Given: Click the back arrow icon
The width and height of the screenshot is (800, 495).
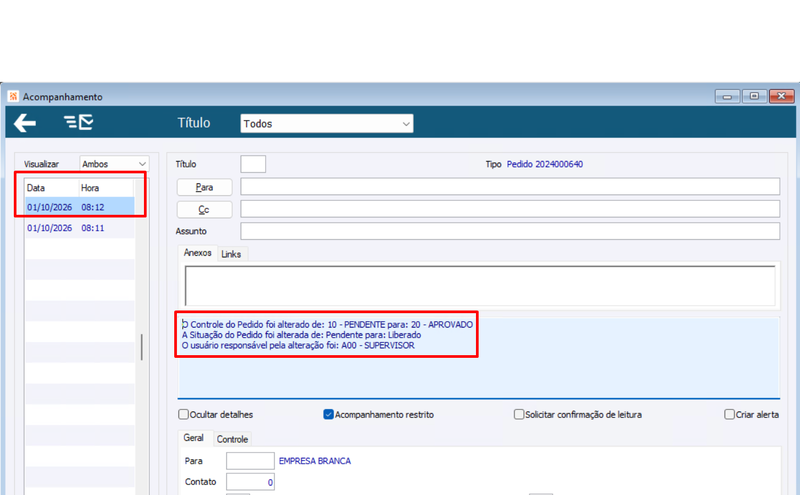Looking at the screenshot, I should (24, 123).
